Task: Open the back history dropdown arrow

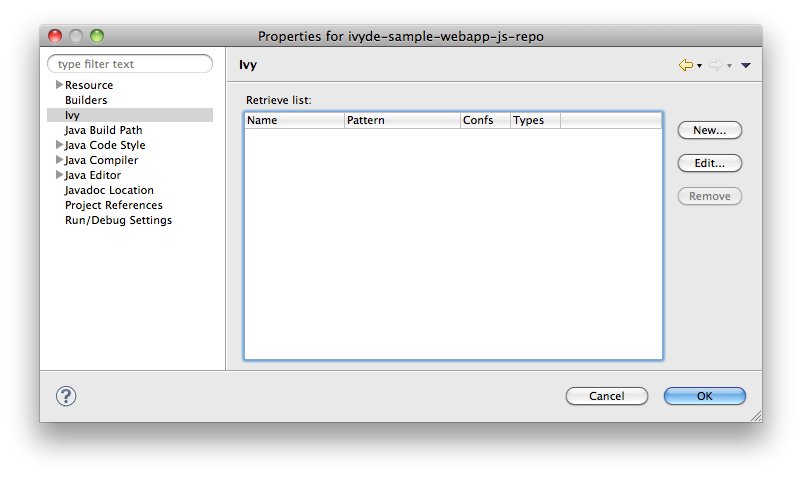Action: point(700,66)
